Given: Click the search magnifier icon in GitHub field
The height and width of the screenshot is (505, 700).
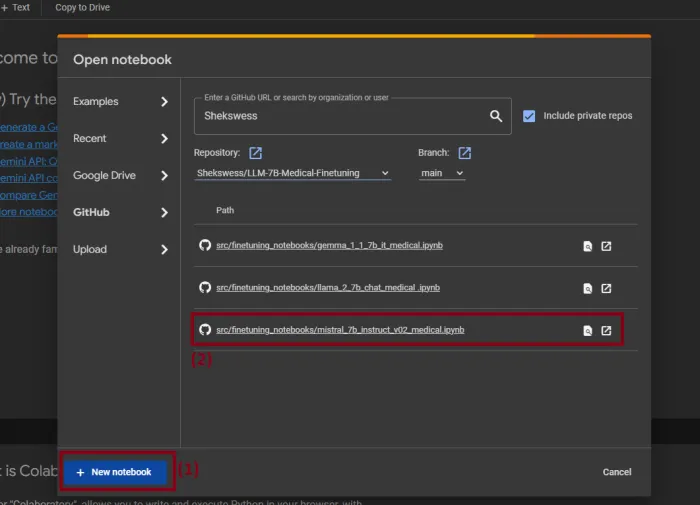Looking at the screenshot, I should click(x=496, y=116).
